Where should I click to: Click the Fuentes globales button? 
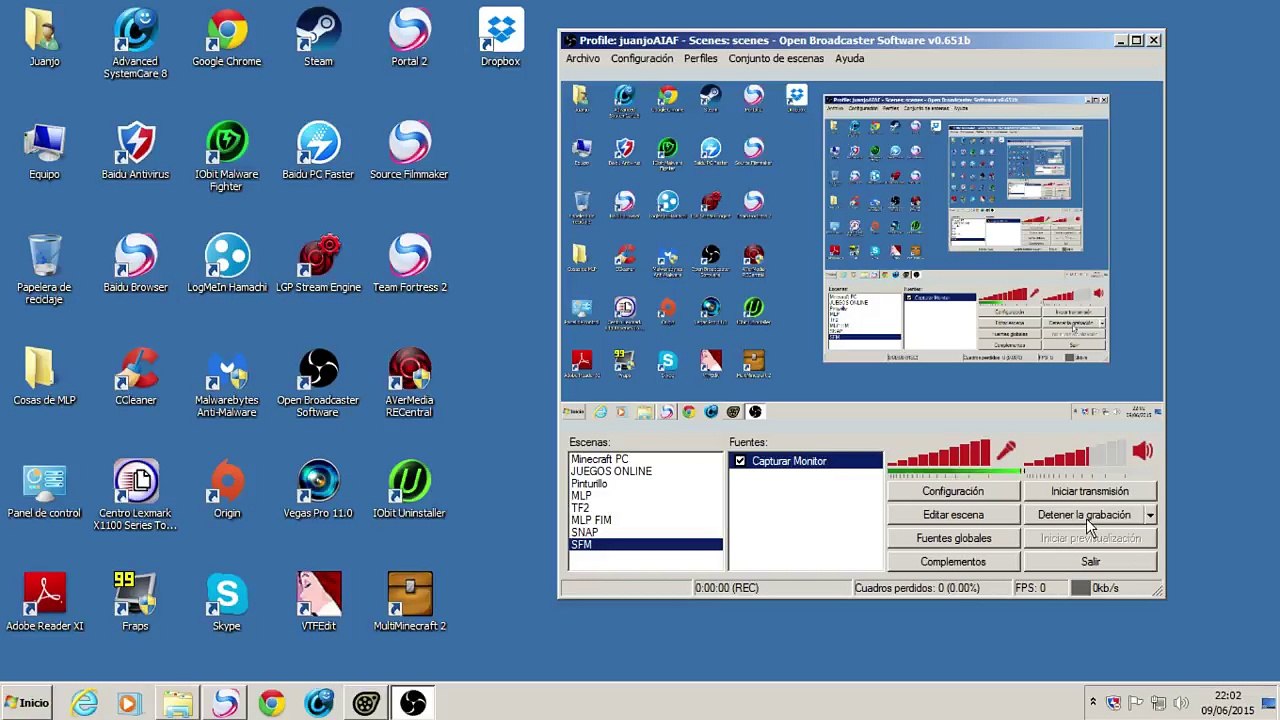[x=953, y=538]
